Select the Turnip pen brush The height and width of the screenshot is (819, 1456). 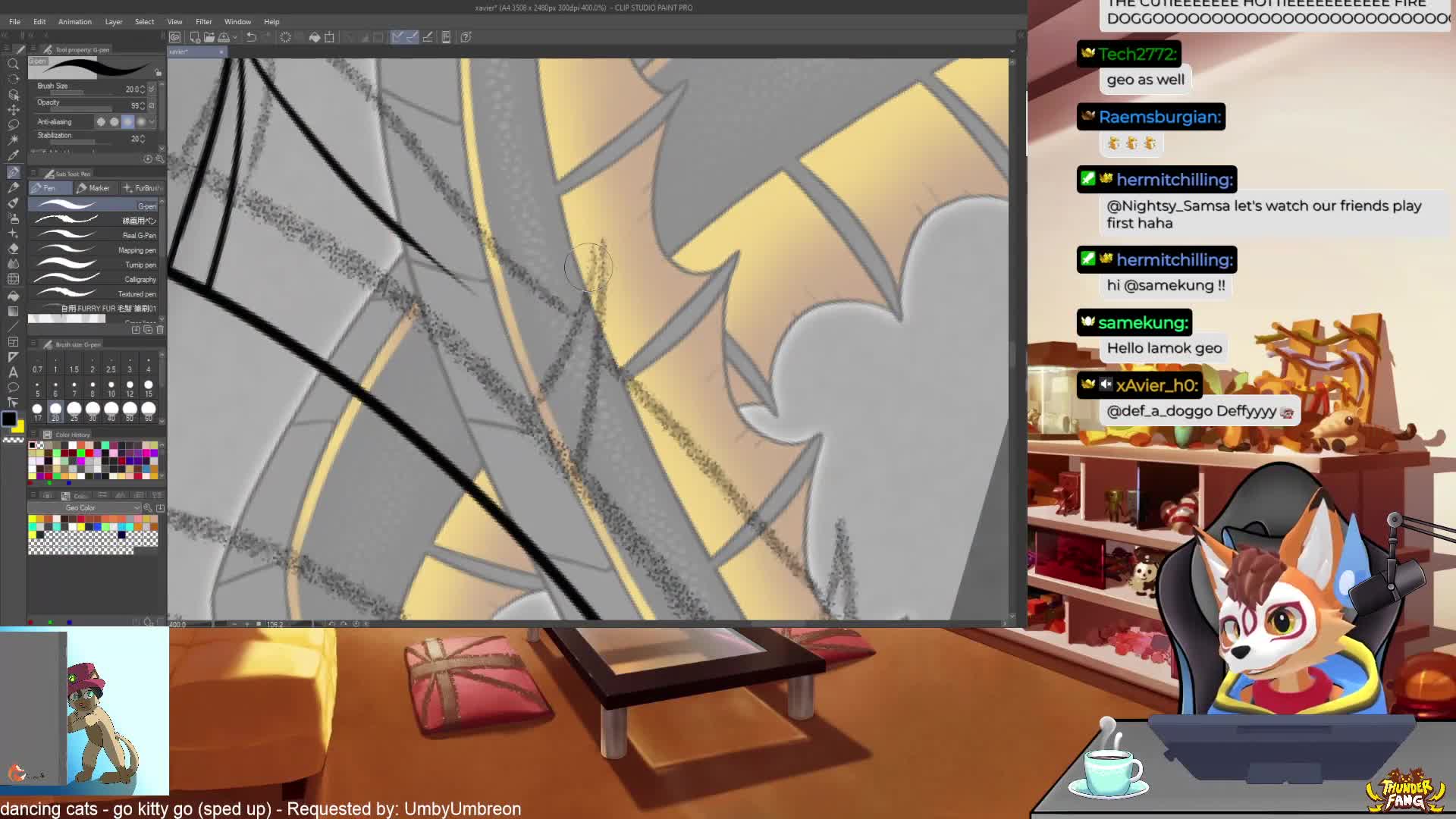click(x=93, y=265)
